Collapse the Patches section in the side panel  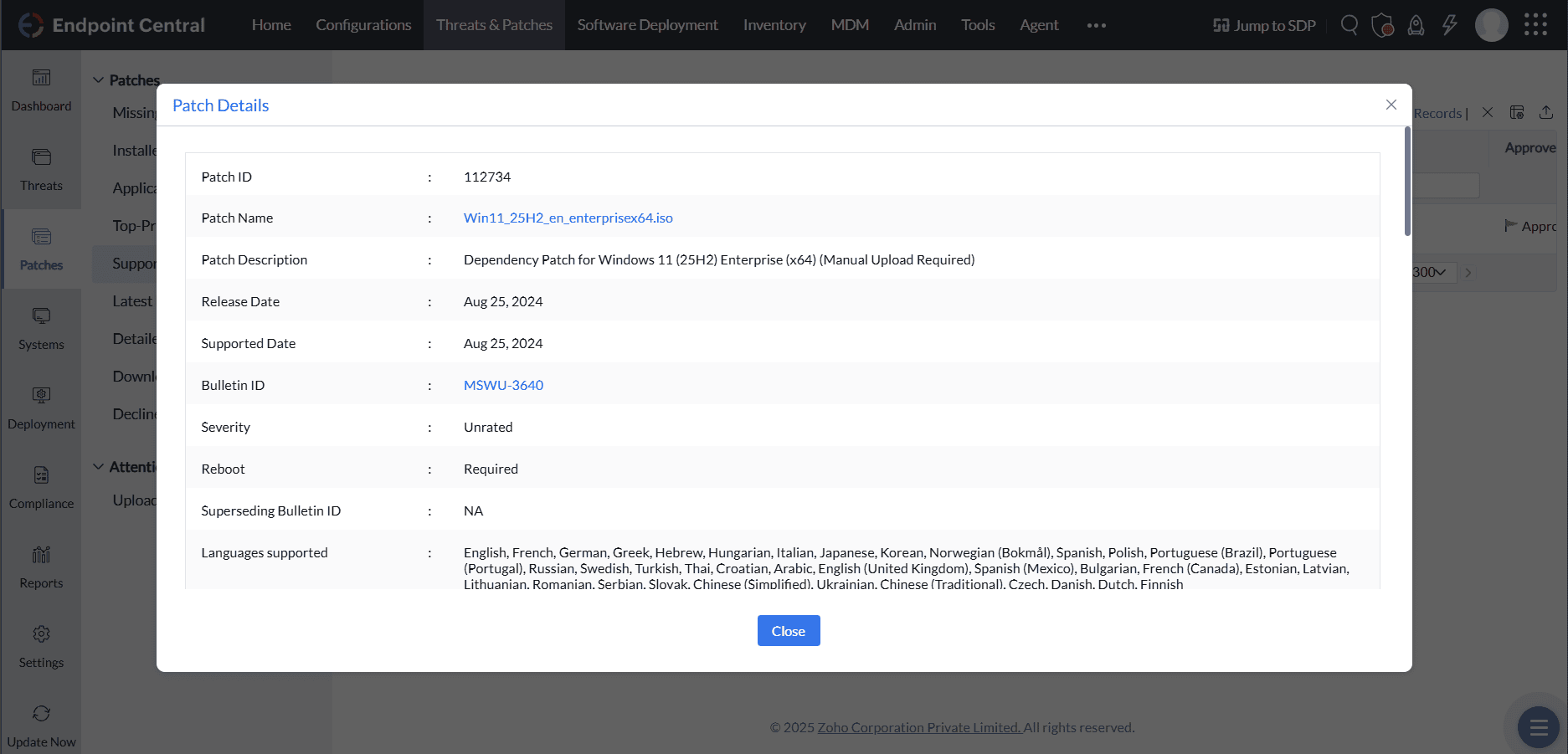[98, 80]
